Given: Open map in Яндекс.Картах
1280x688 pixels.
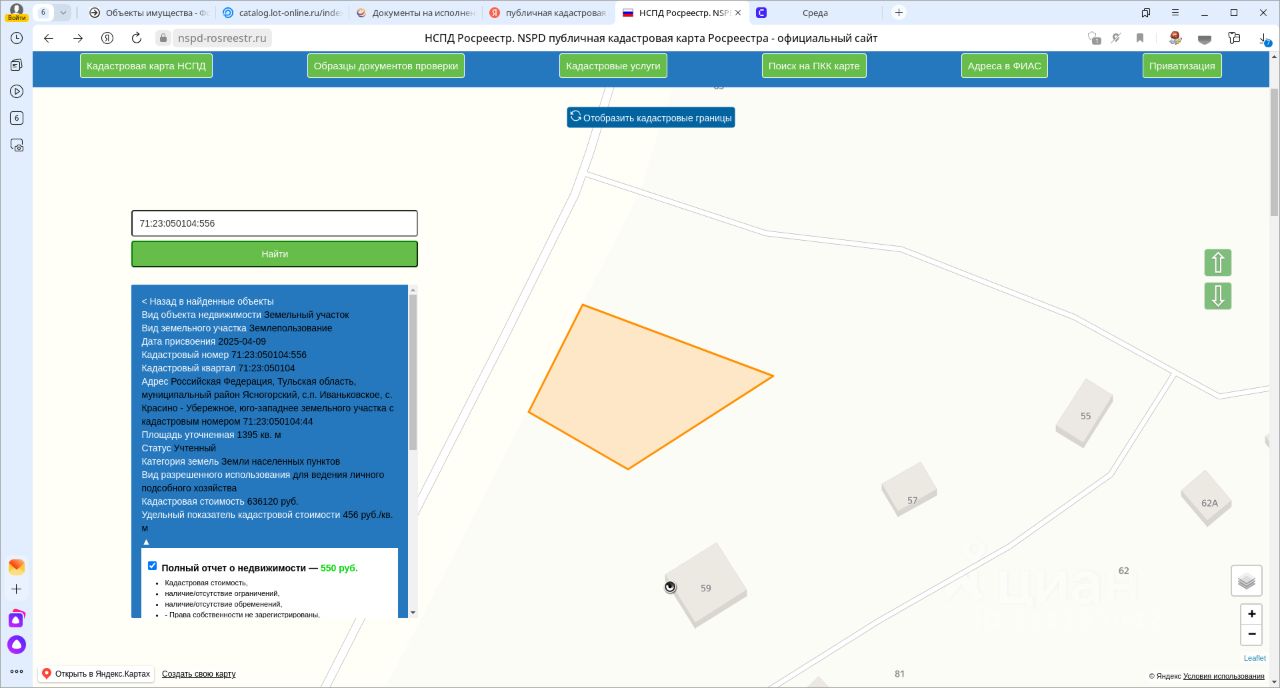Looking at the screenshot, I should [x=96, y=674].
